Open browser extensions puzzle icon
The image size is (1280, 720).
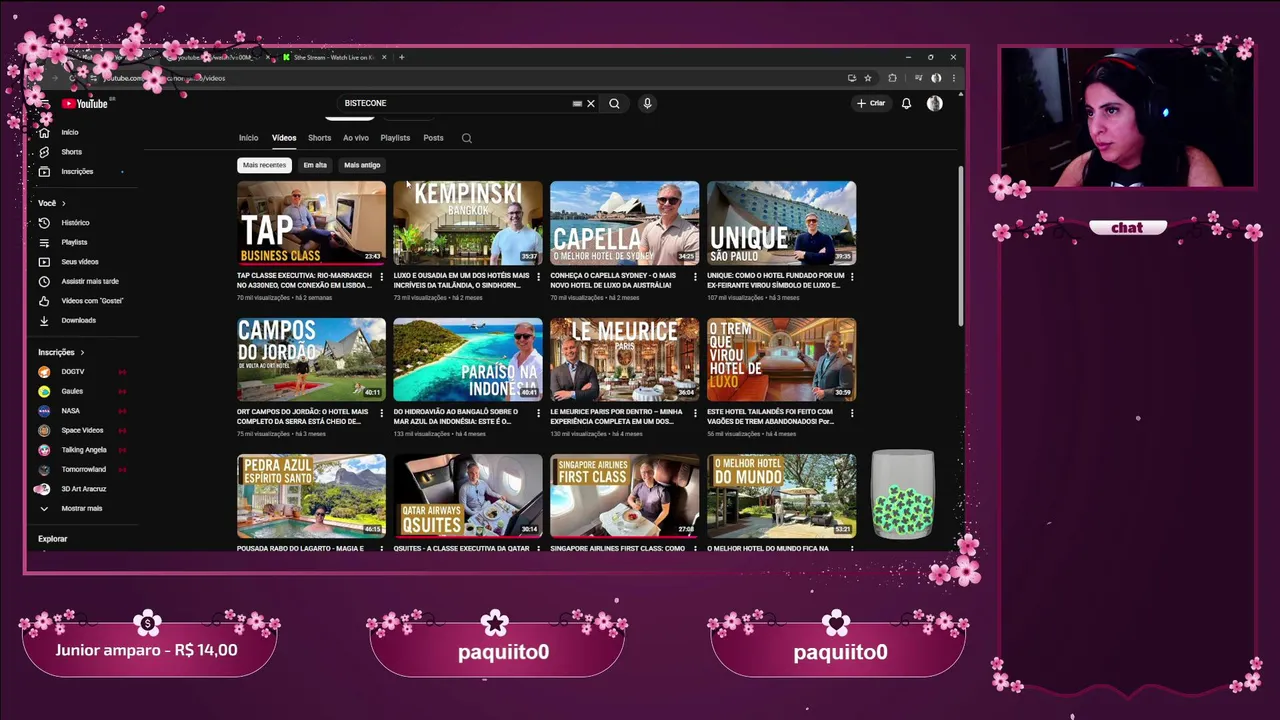[892, 78]
